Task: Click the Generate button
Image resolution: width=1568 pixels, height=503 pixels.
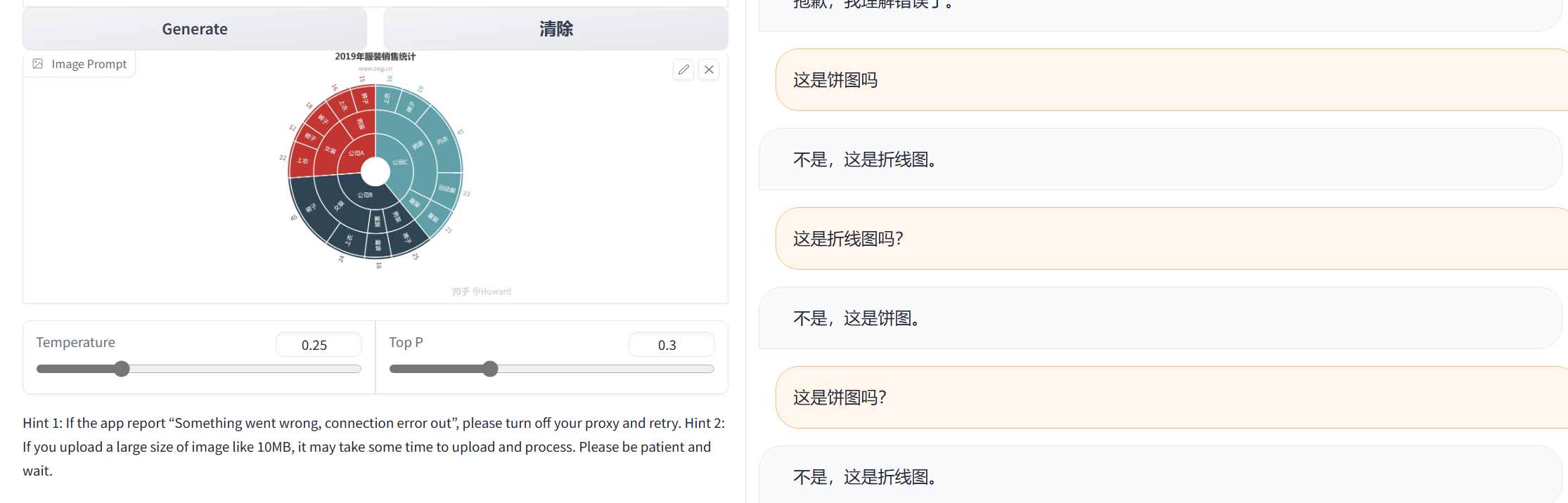Action: point(195,29)
